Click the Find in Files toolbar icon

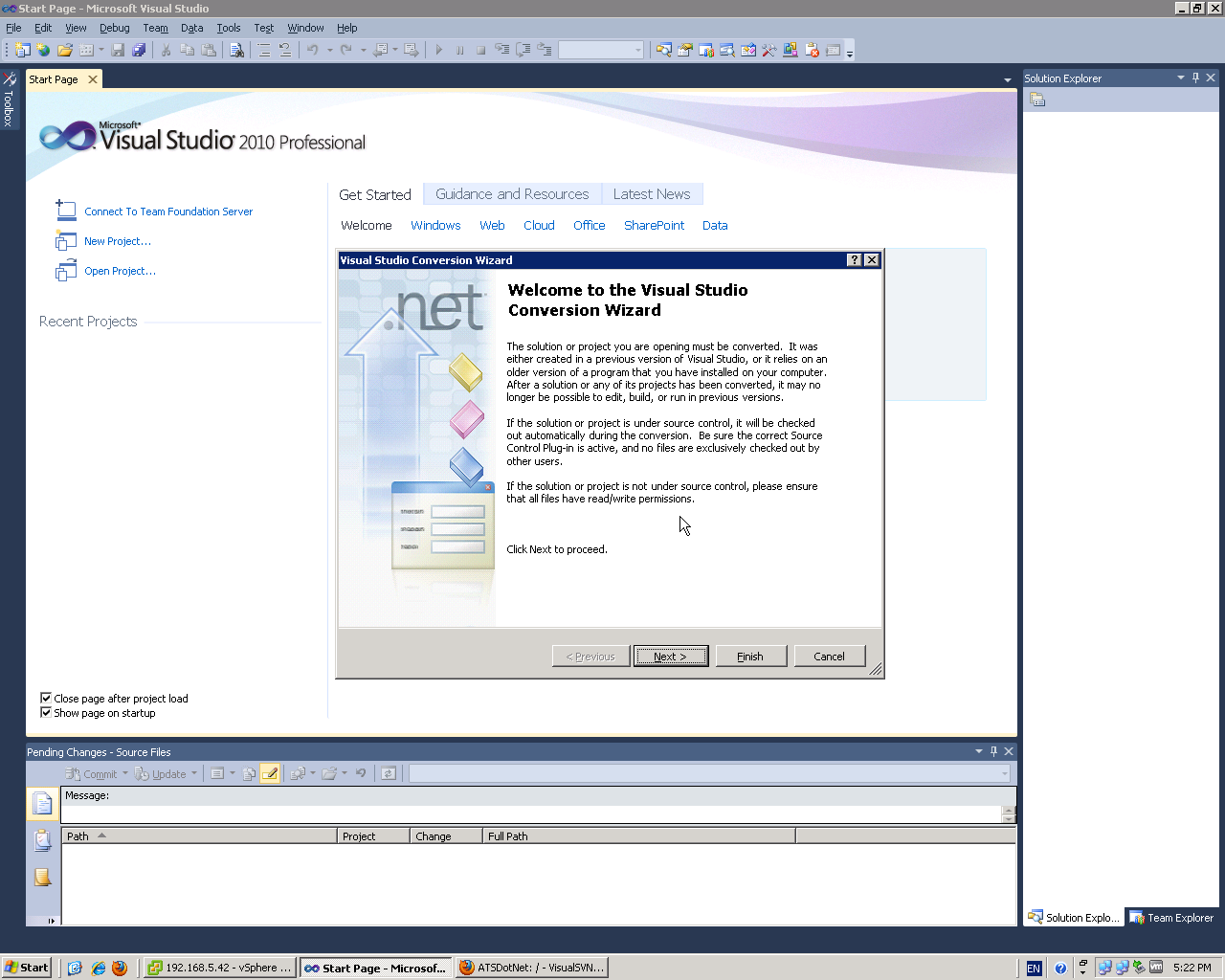236,50
